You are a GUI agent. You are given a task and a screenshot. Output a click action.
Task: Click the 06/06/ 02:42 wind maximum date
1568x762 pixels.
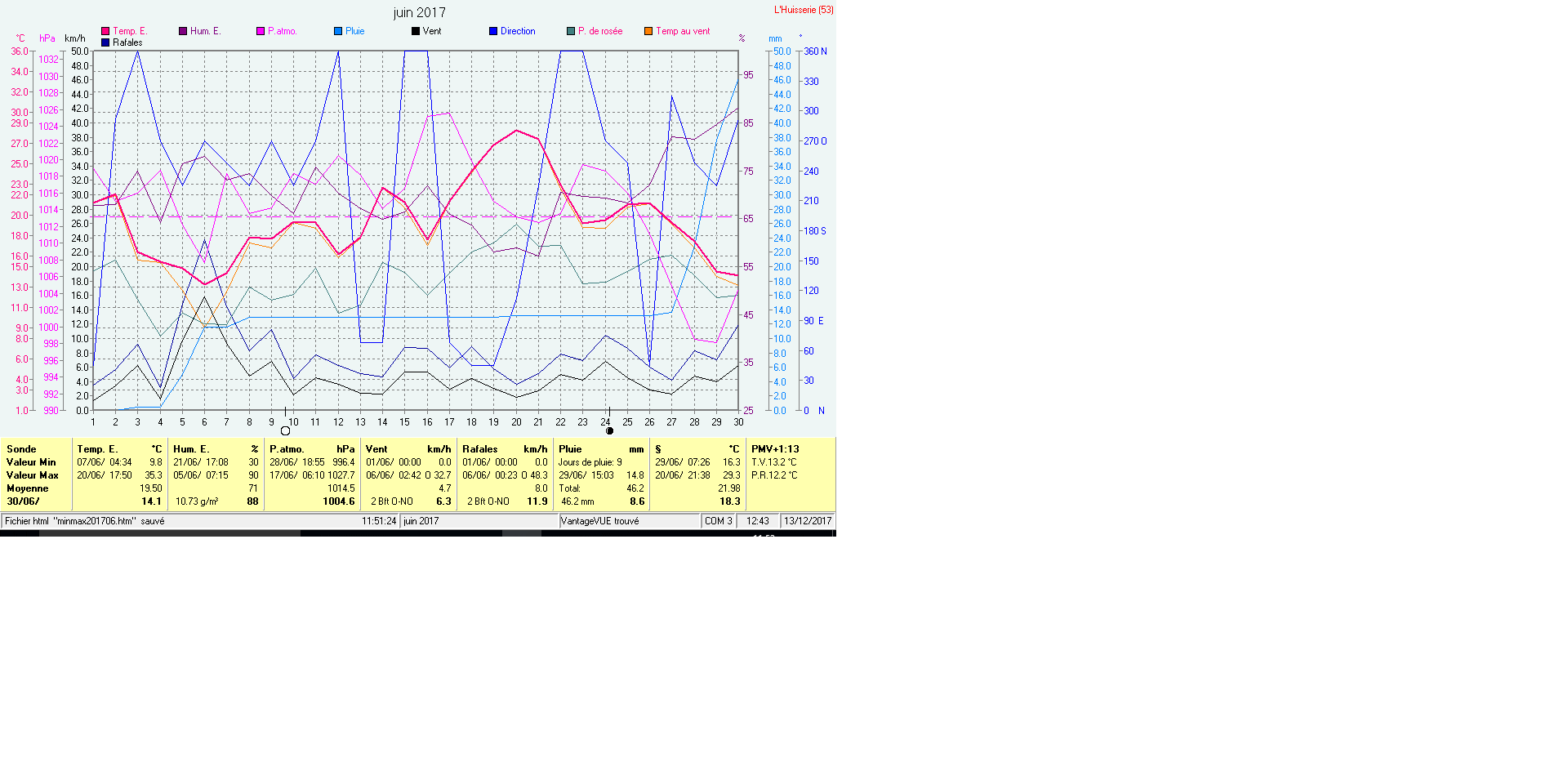tap(394, 475)
